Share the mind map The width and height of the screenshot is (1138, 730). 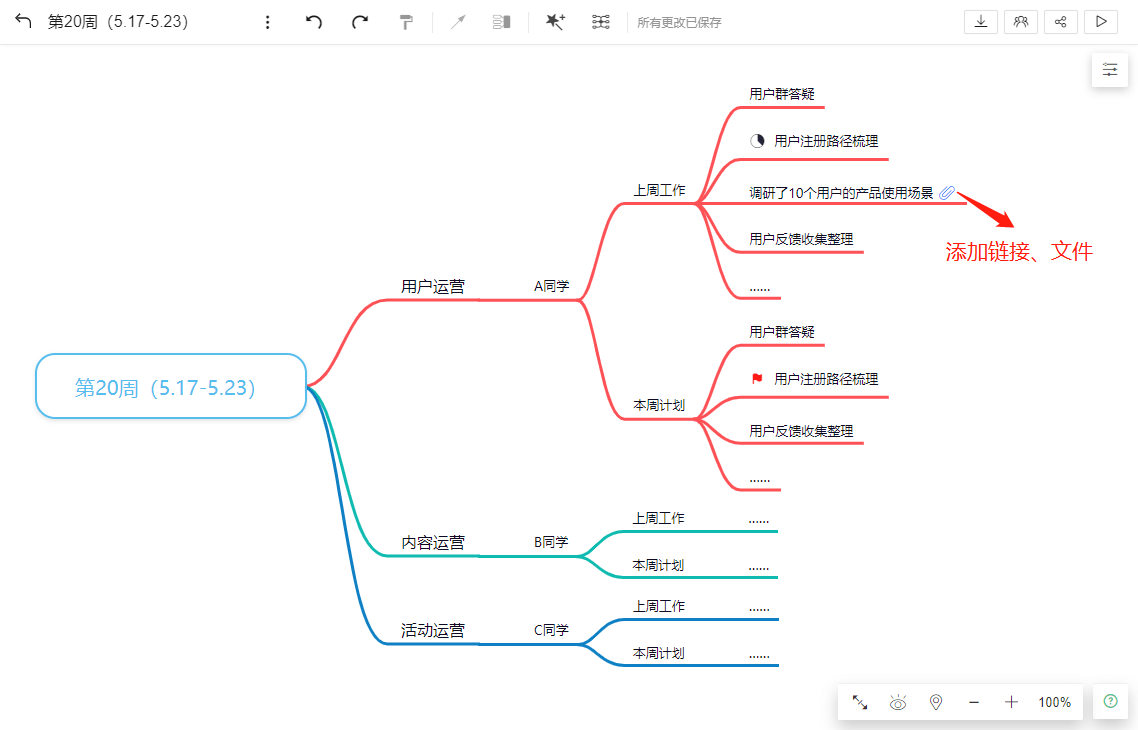point(1060,22)
